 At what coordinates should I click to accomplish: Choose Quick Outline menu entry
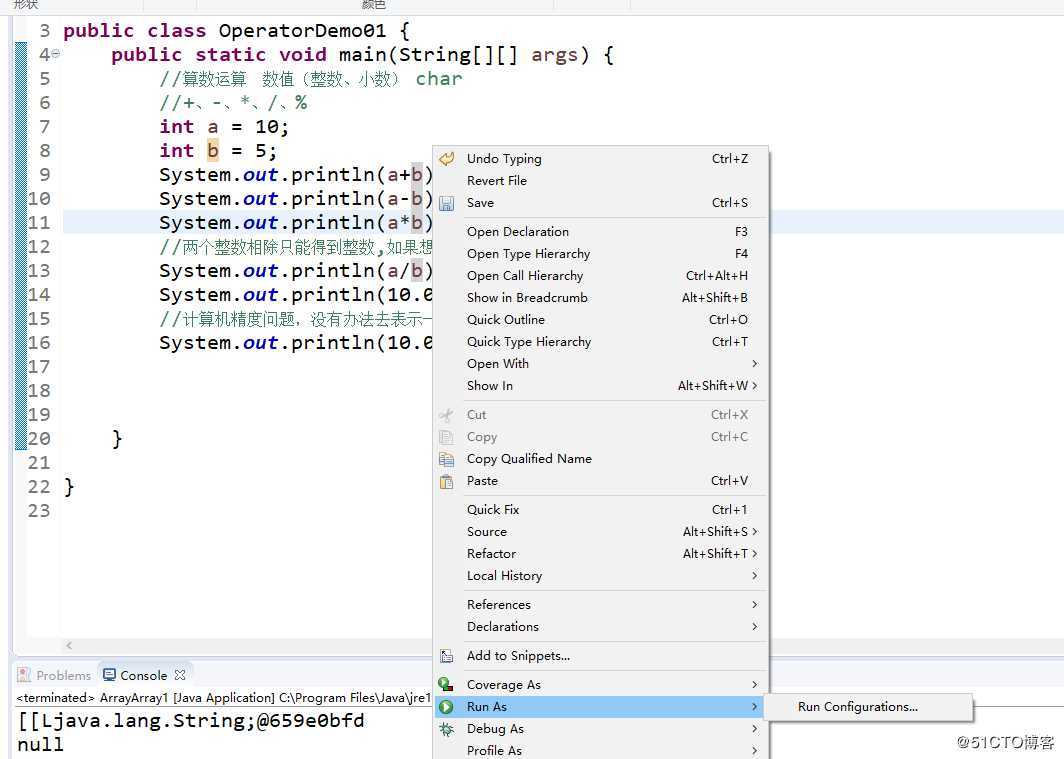pyautogui.click(x=601, y=319)
